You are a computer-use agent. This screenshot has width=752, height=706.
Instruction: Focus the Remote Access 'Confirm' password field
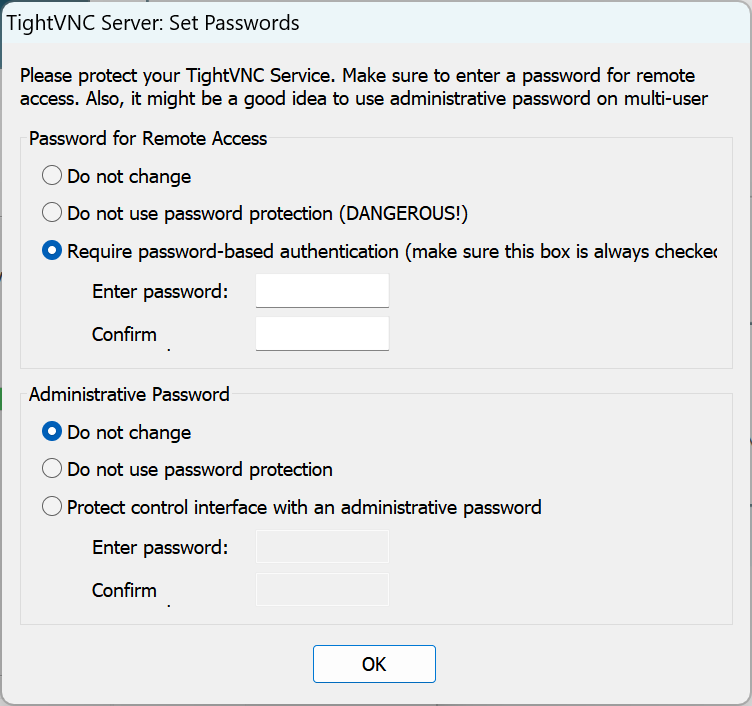tap(322, 334)
